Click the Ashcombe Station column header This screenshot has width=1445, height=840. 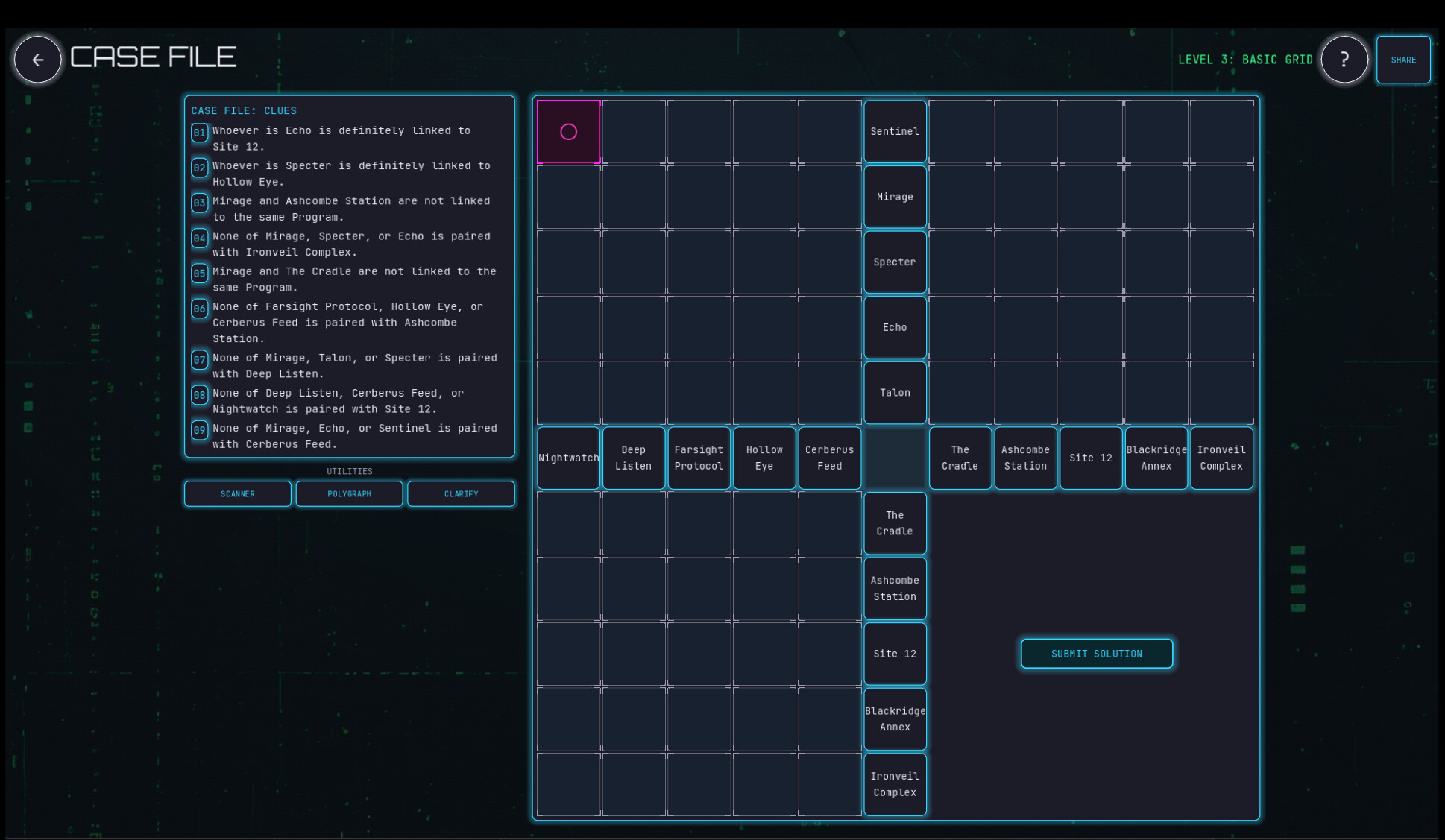(1025, 458)
